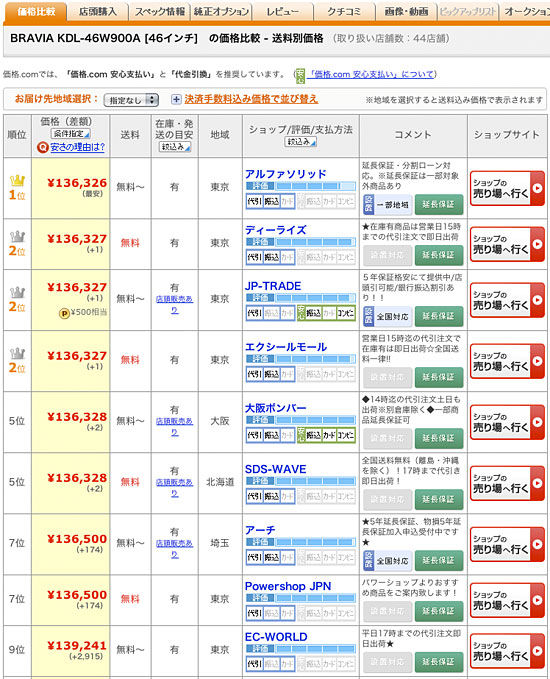The width and height of the screenshot is (550, 679).
Task: Click green 安心 payment icon in JP-TRADE row
Action: coord(301,312)
